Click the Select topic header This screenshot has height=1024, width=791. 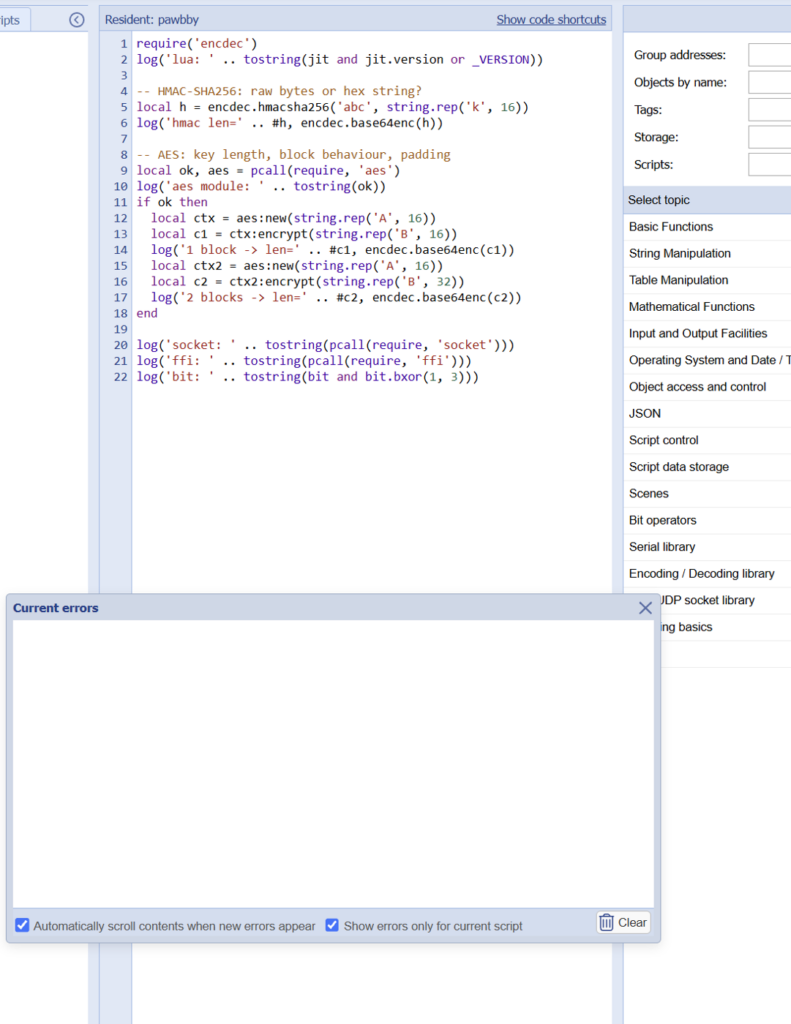pyautogui.click(x=707, y=200)
